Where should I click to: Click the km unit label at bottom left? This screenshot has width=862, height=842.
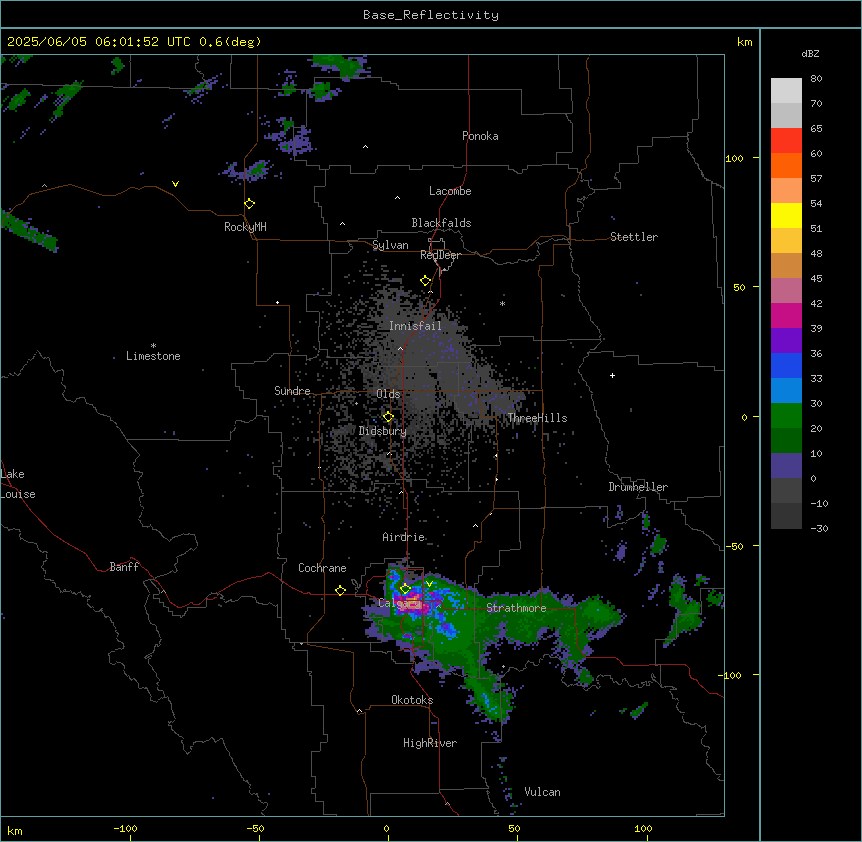coord(15,831)
